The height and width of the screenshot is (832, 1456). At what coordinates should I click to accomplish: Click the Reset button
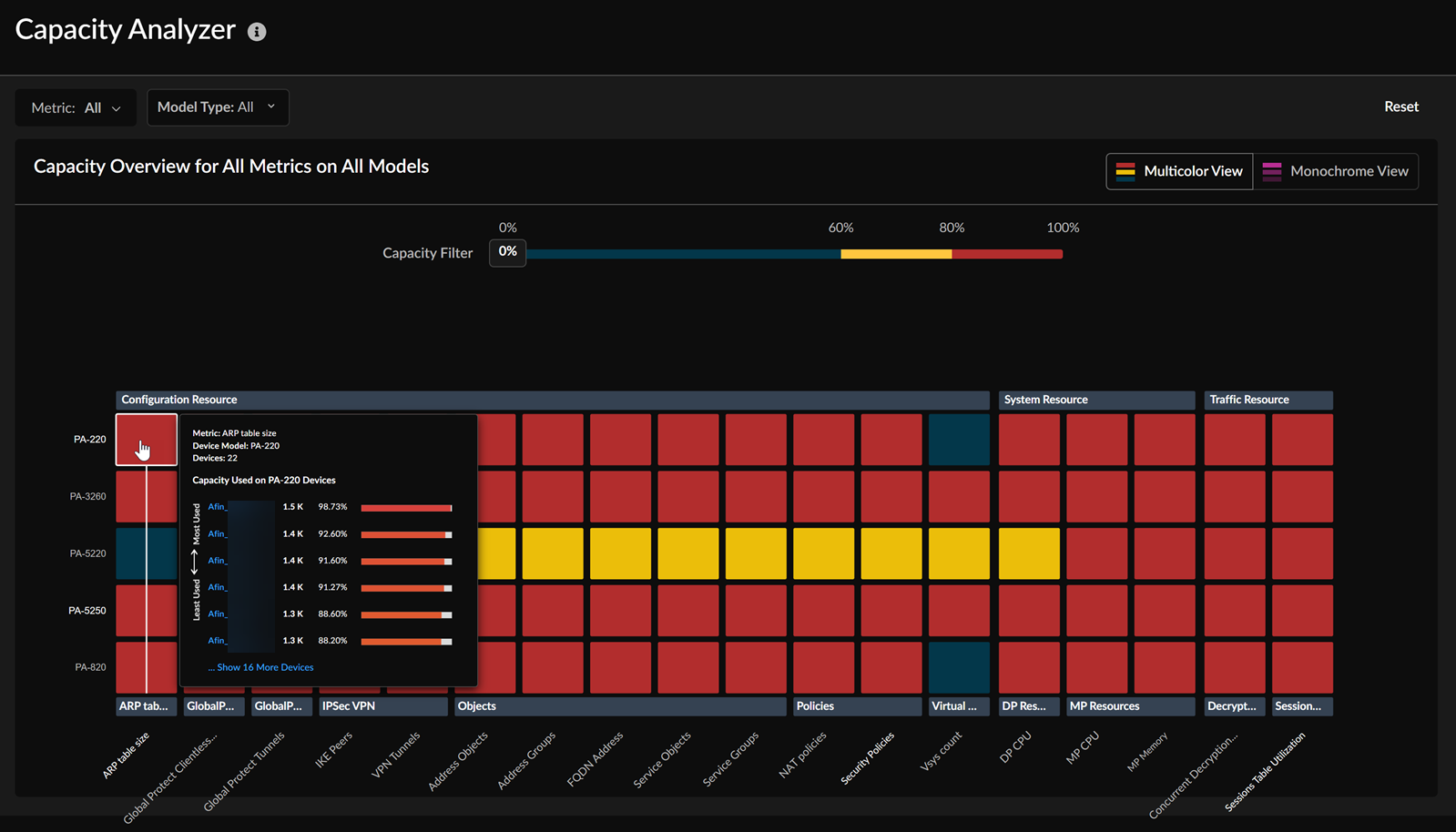tap(1400, 107)
